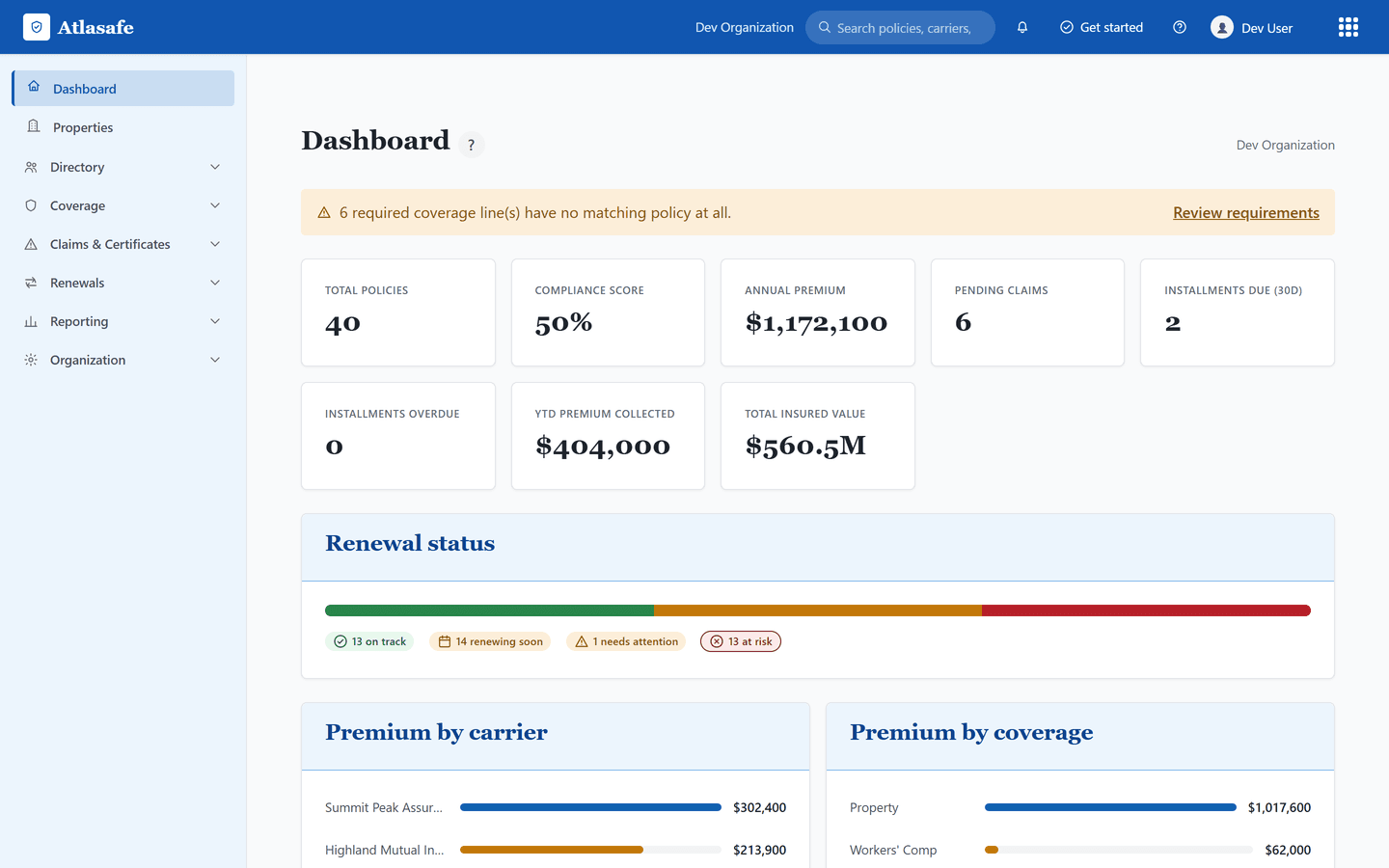Viewport: 1389px width, 868px height.
Task: Click the $302,400 carrier premium value
Action: click(x=759, y=807)
